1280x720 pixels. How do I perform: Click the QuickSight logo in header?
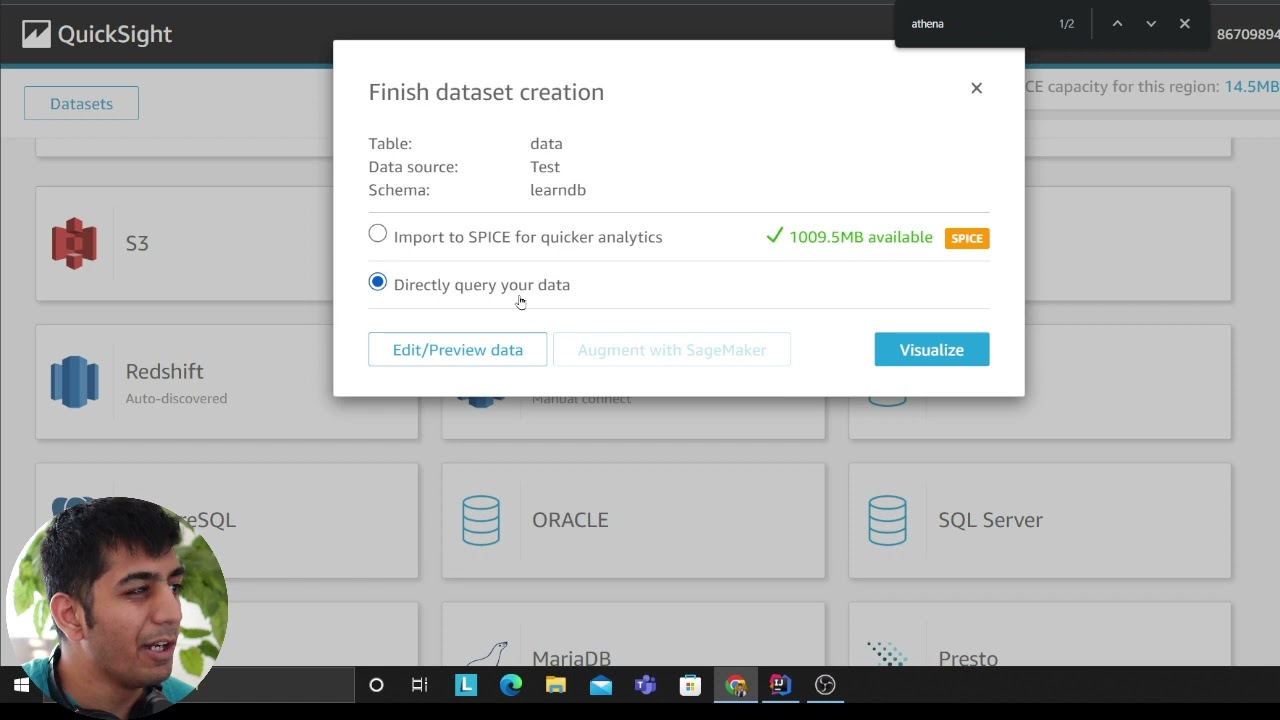tap(97, 34)
